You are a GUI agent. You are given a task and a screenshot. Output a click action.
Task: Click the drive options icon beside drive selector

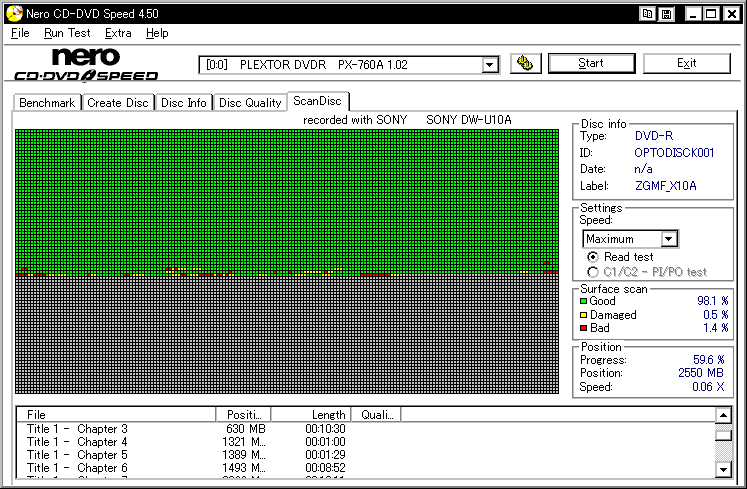point(526,64)
